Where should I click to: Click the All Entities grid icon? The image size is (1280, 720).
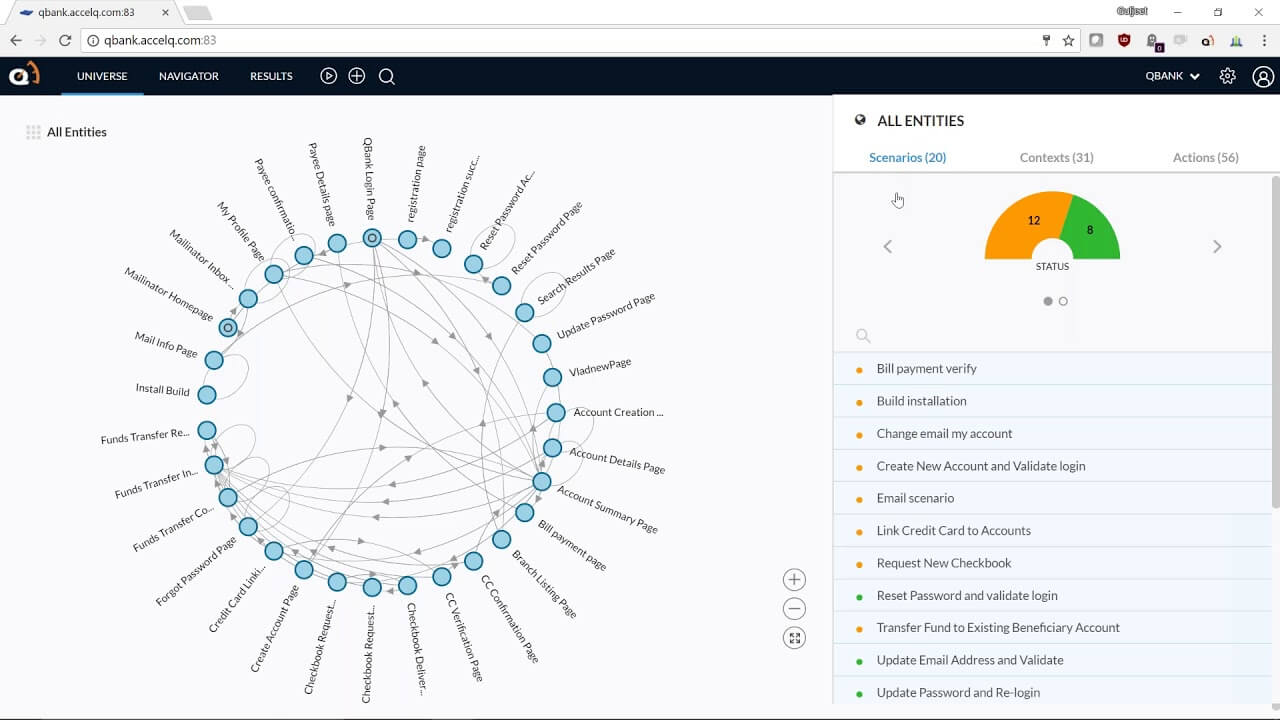pos(33,132)
